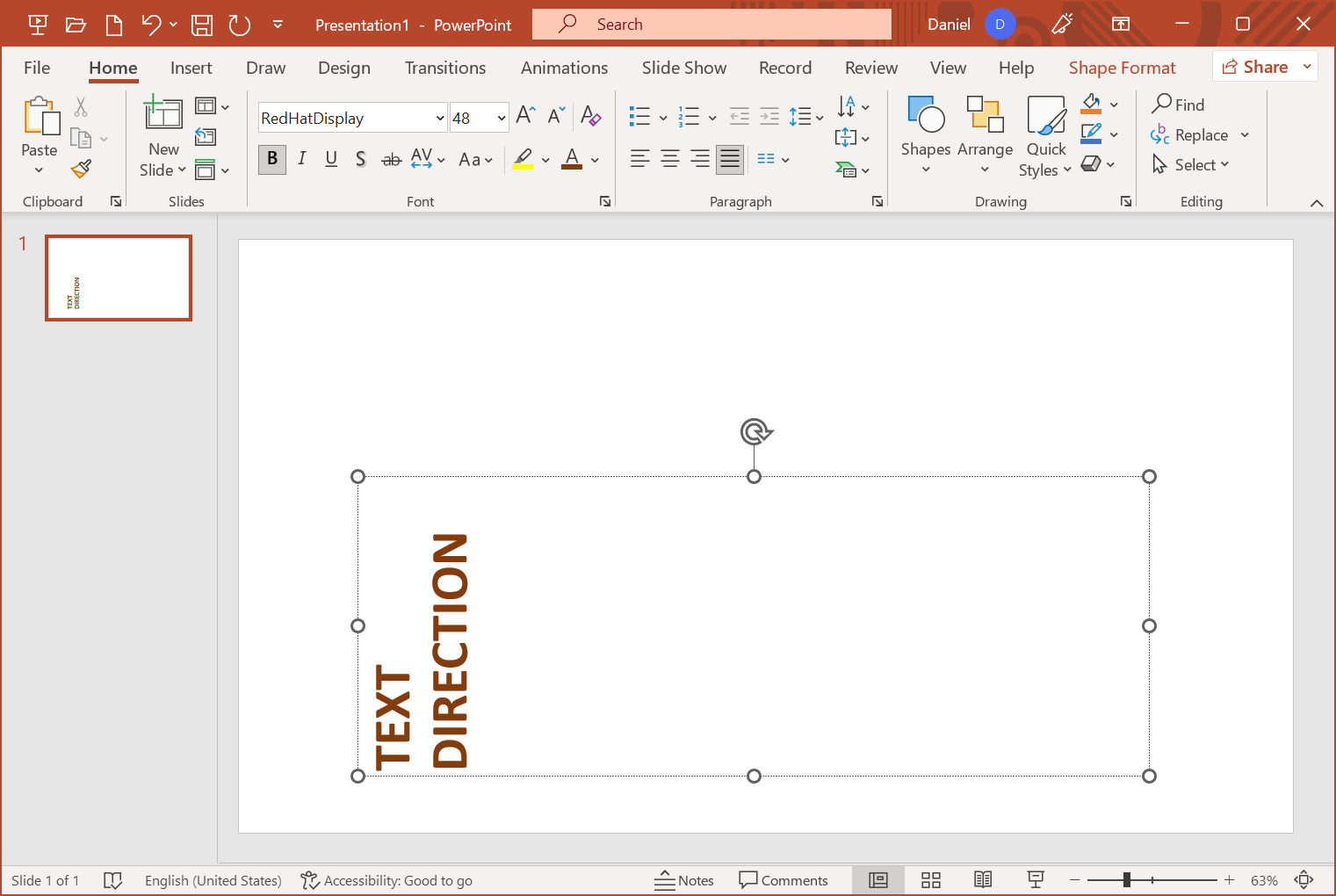Click the zoom slider handle
Image resolution: width=1336 pixels, height=896 pixels.
[x=1126, y=880]
